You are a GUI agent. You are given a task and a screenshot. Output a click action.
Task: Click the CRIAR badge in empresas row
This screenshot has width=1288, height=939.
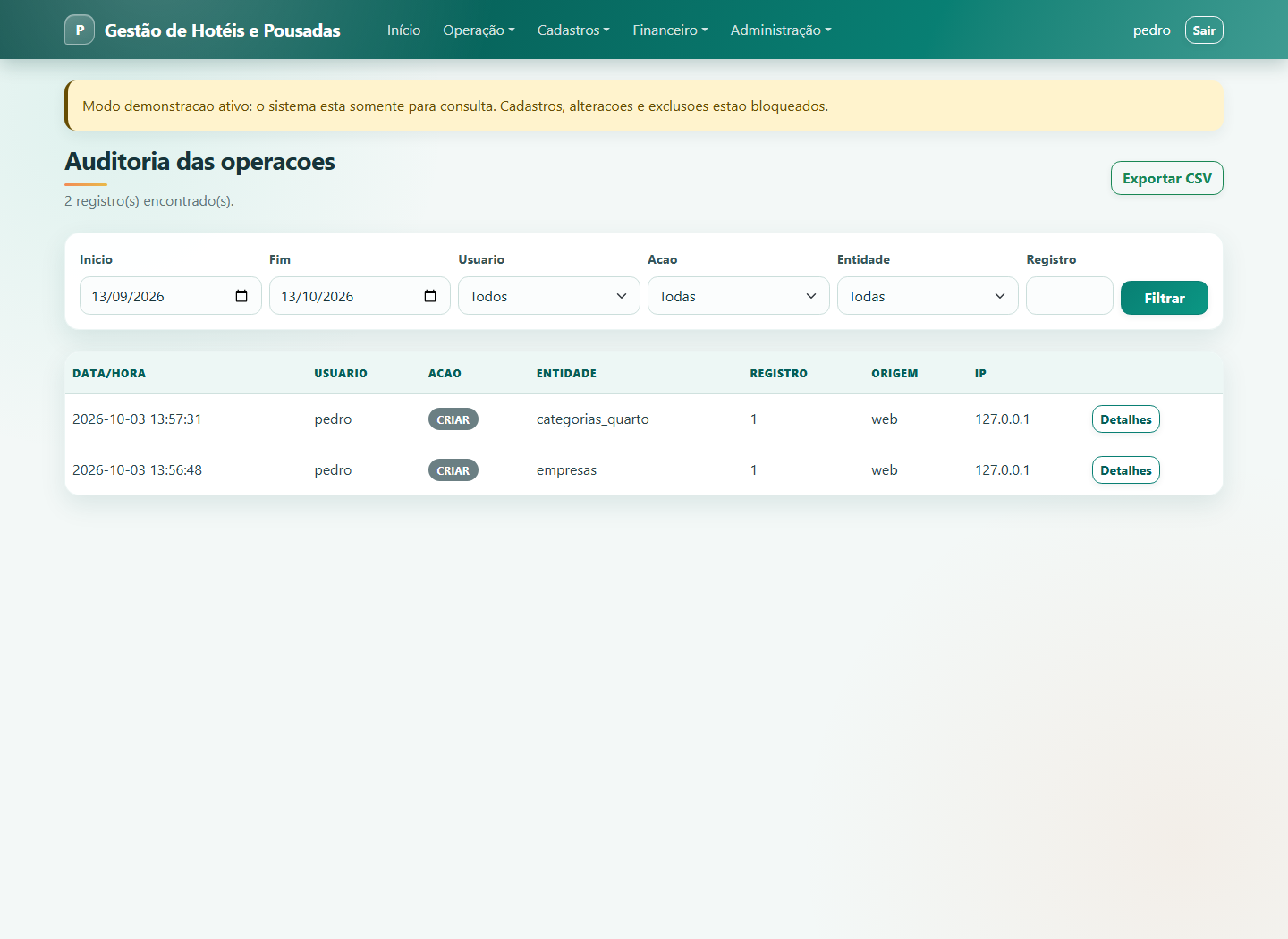(x=453, y=470)
